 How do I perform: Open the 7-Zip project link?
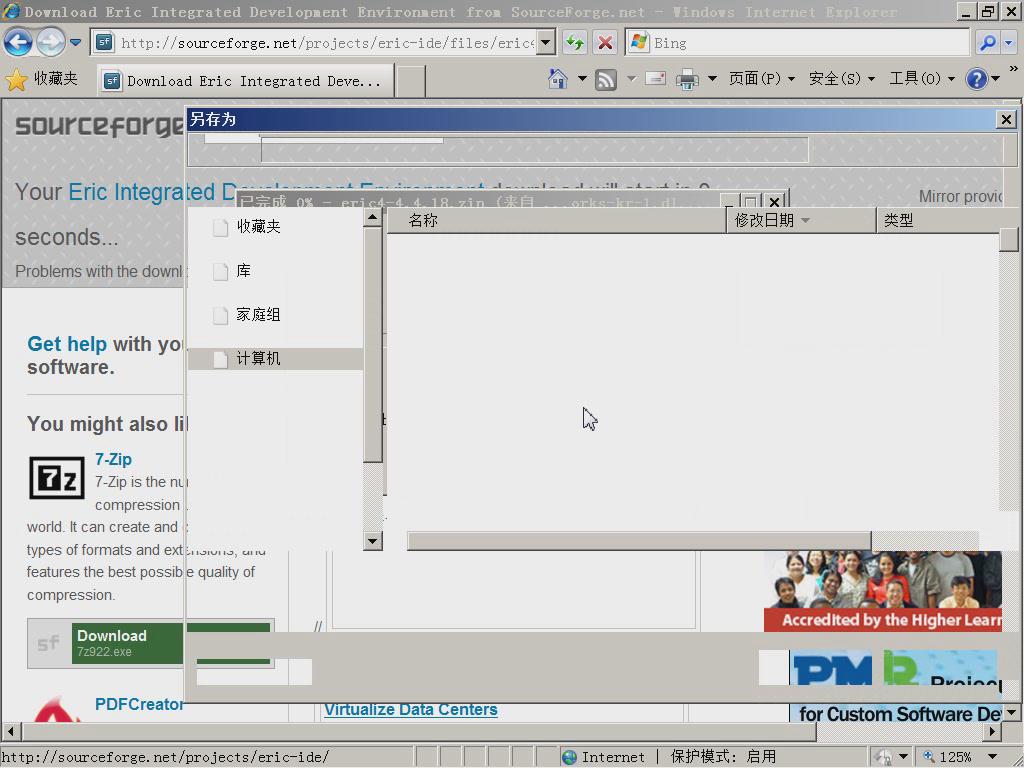coord(113,459)
